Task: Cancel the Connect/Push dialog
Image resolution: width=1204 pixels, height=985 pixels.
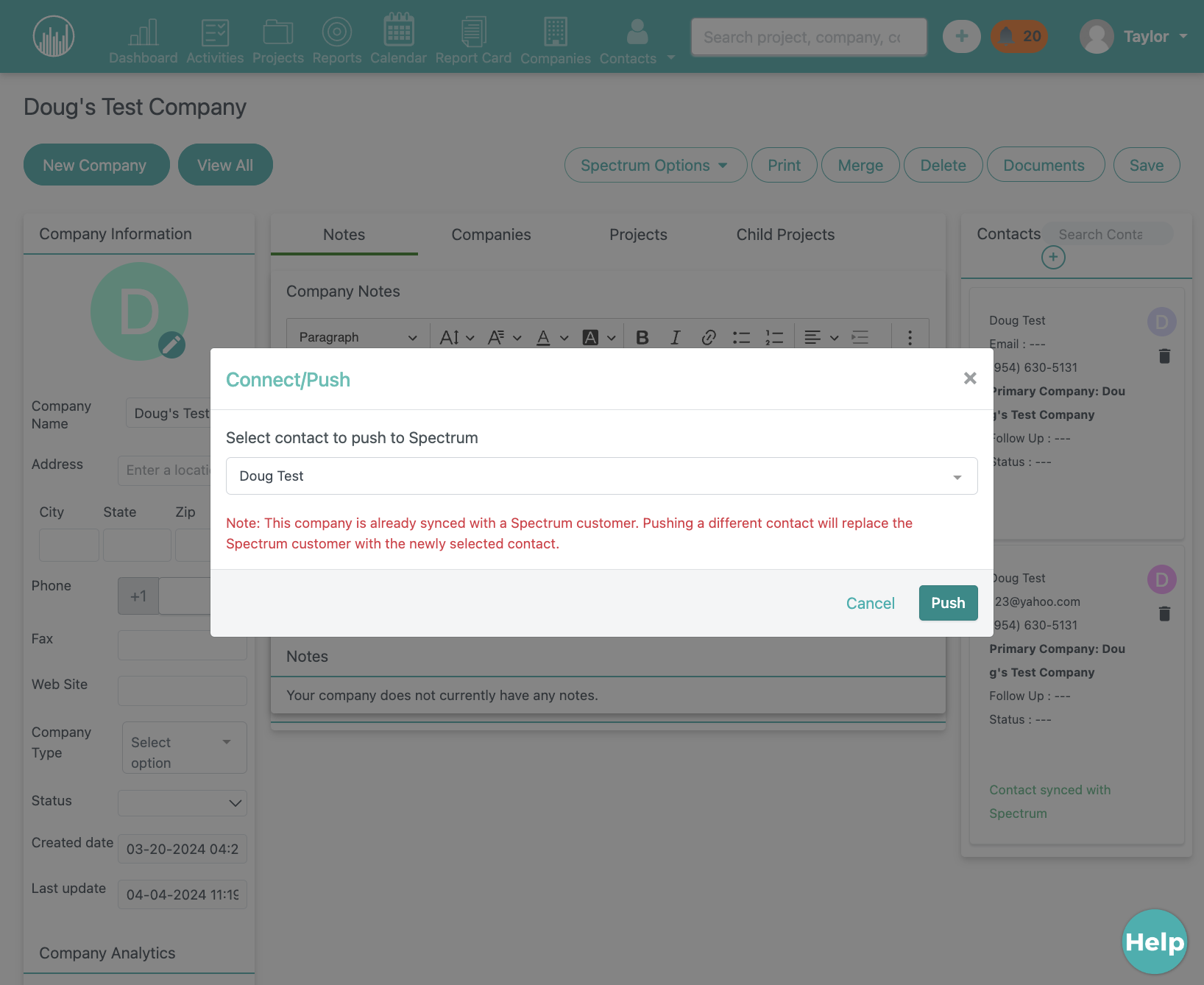Action: (870, 603)
